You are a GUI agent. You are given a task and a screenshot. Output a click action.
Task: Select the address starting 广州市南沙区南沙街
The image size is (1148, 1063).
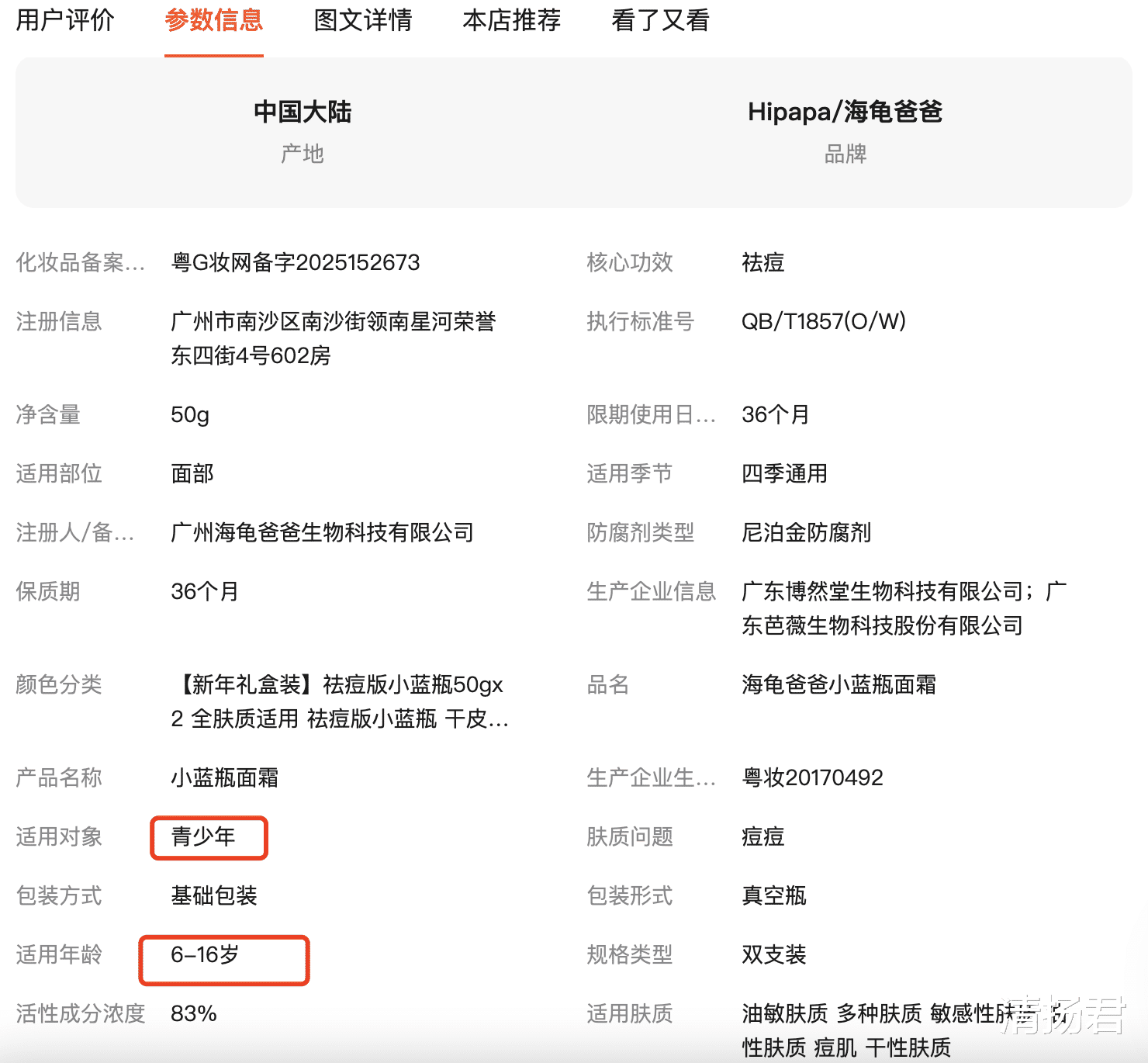tap(334, 338)
